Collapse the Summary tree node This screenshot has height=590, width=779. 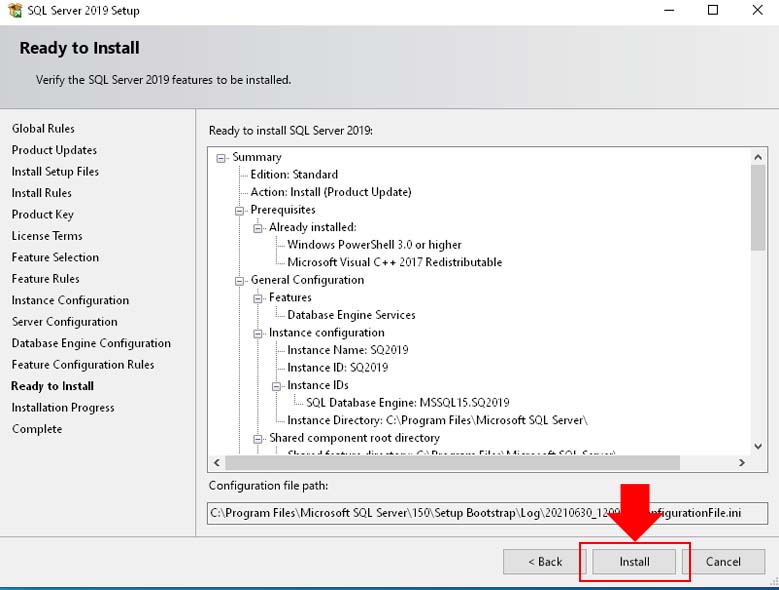pos(221,158)
